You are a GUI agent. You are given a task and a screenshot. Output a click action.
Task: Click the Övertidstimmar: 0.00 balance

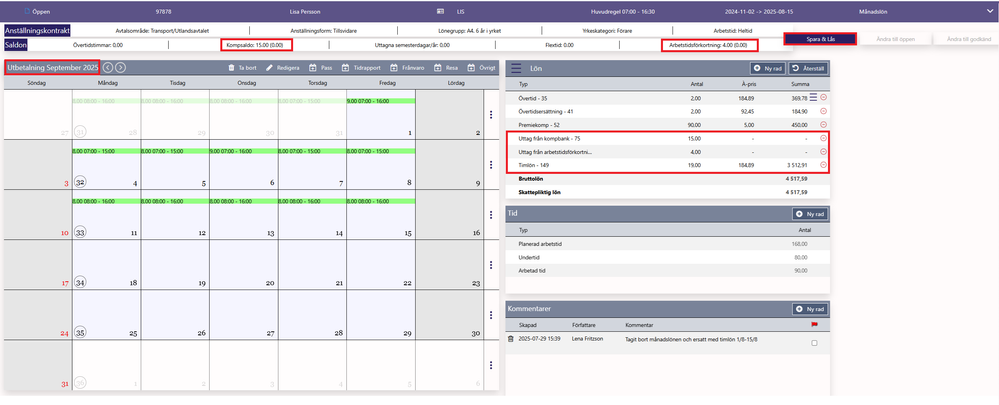98,45
